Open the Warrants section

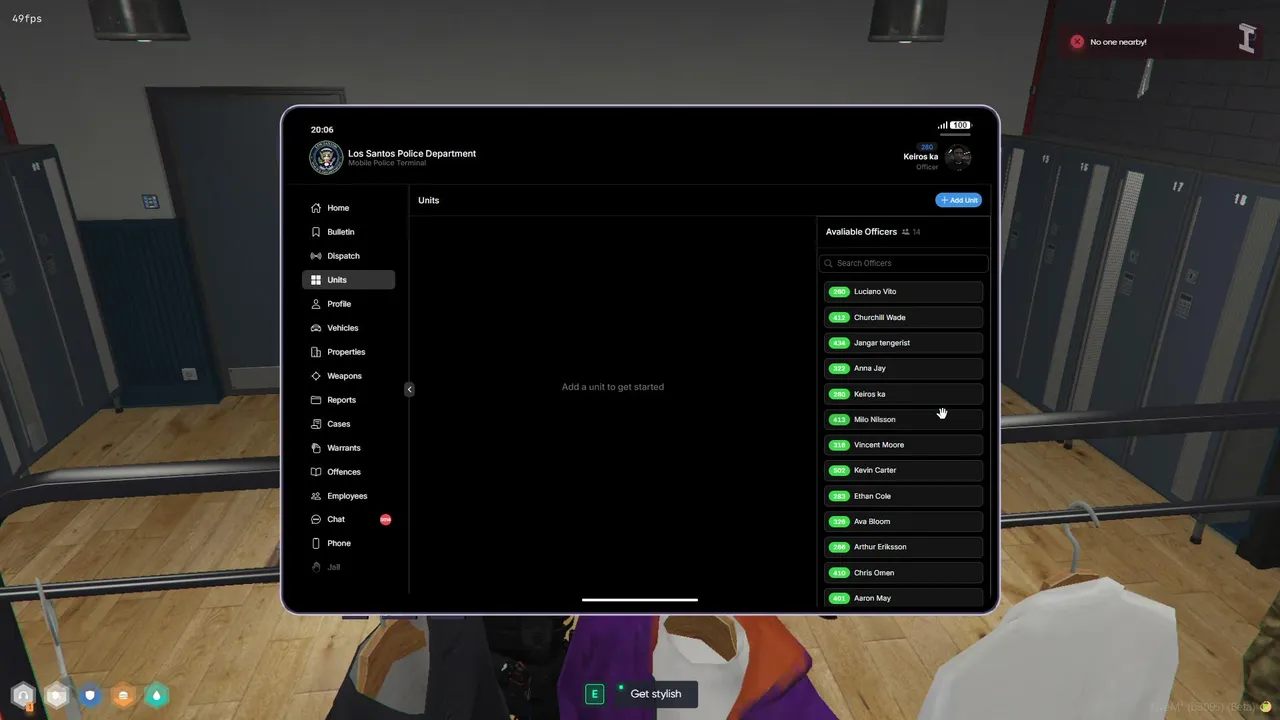[348, 448]
